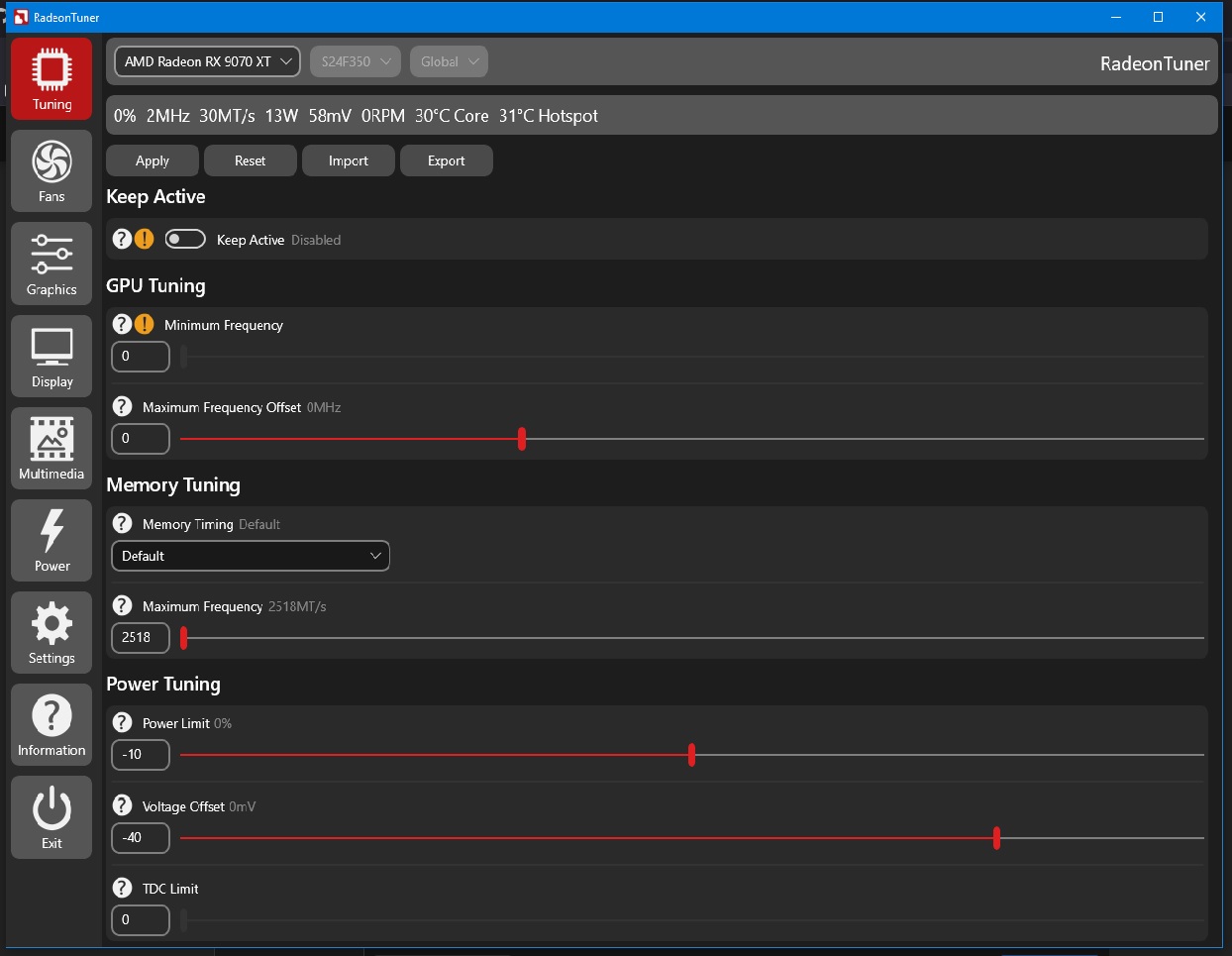This screenshot has height=956, width=1232.
Task: Show help for Minimum Frequency
Action: [122, 324]
